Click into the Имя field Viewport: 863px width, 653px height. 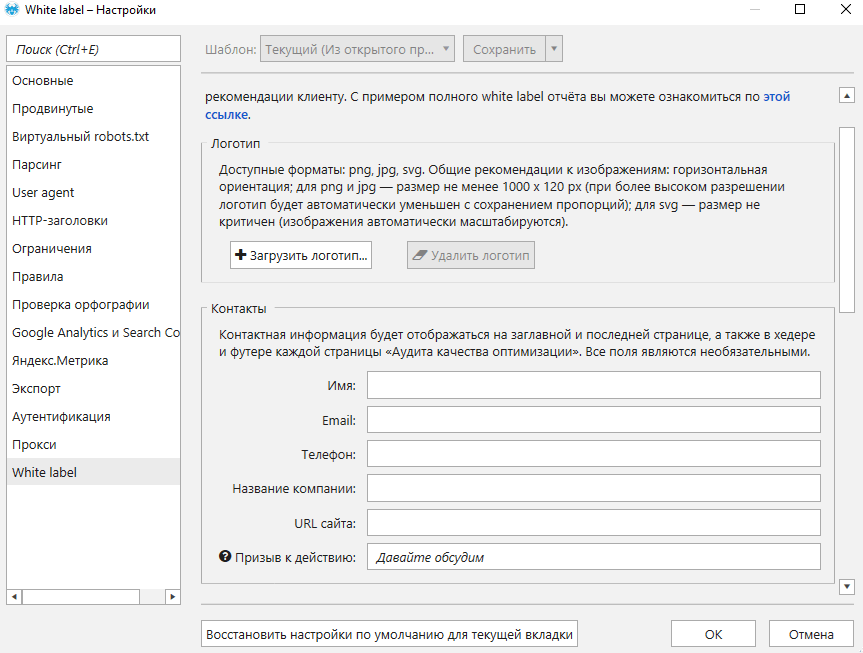594,385
